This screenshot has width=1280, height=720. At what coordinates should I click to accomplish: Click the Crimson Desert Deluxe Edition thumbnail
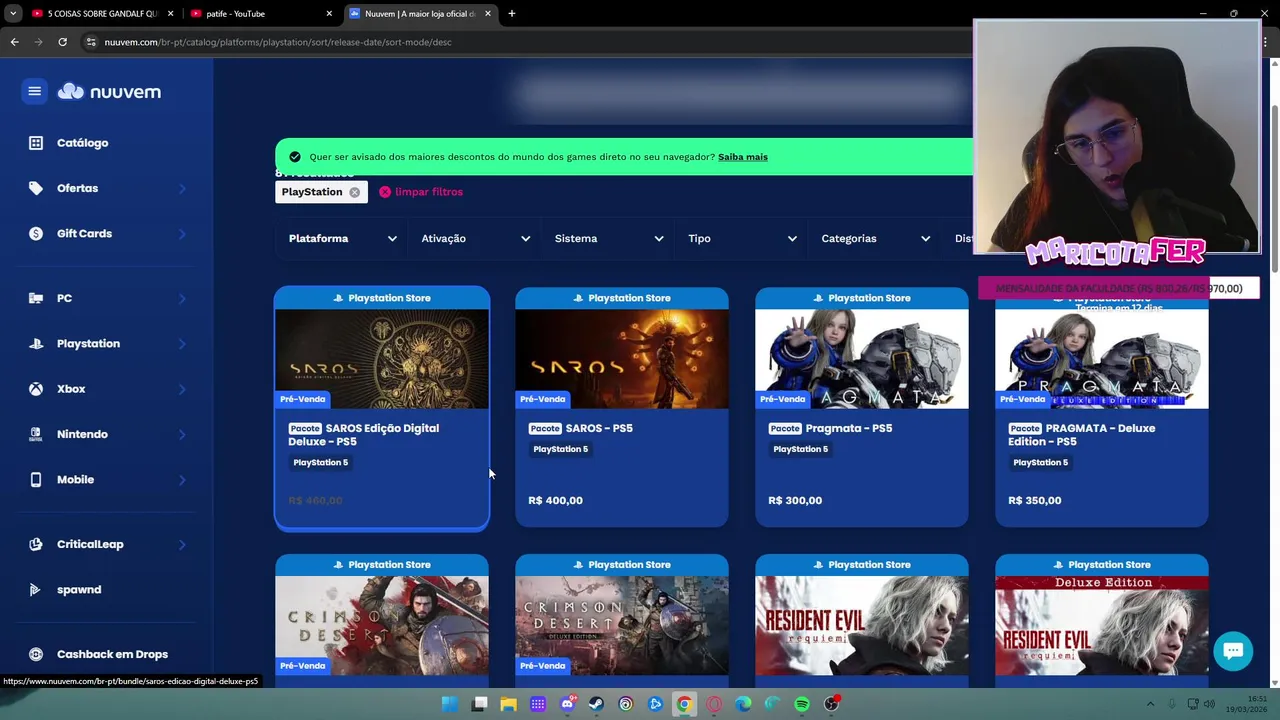622,625
